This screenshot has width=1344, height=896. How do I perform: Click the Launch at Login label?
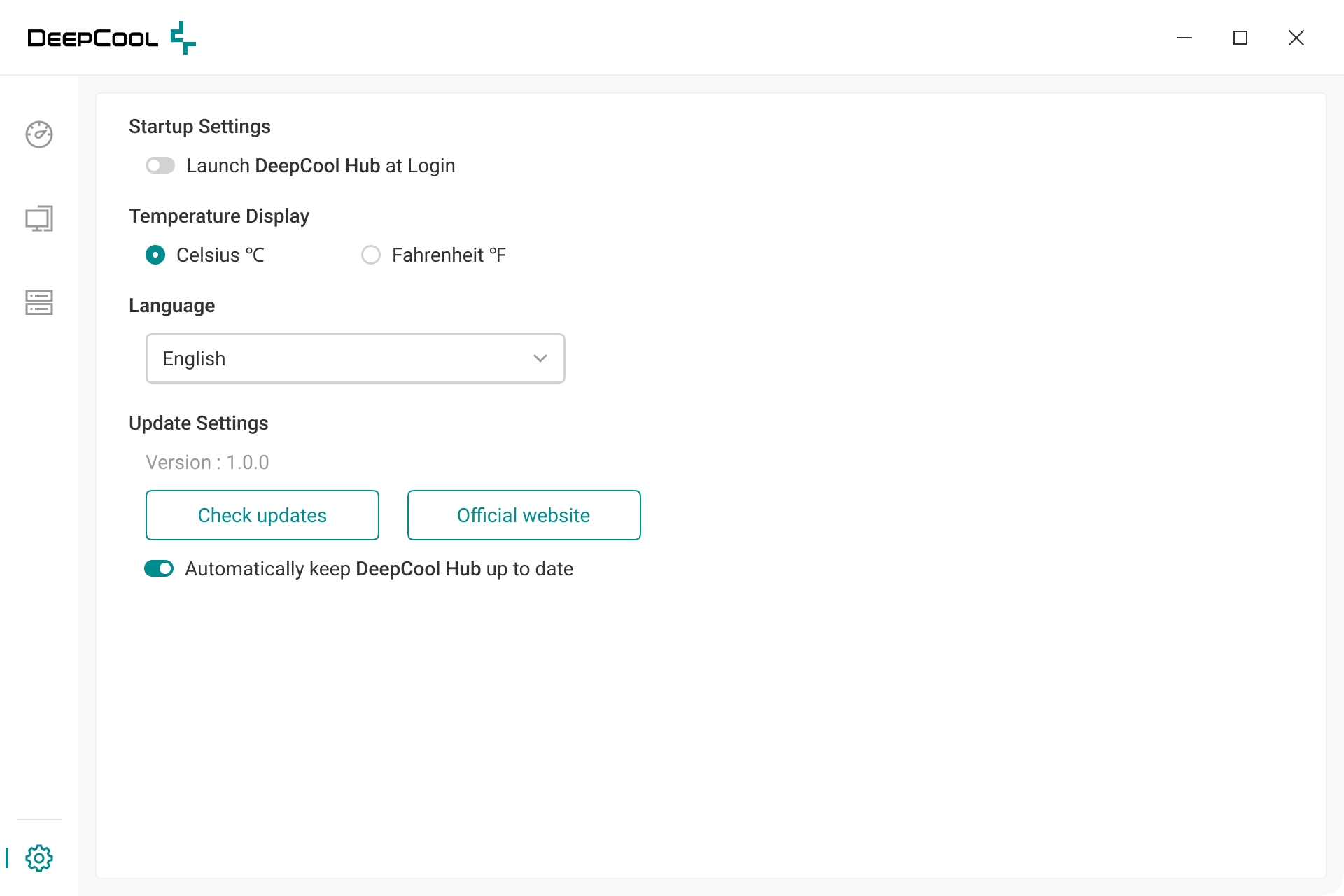321,166
